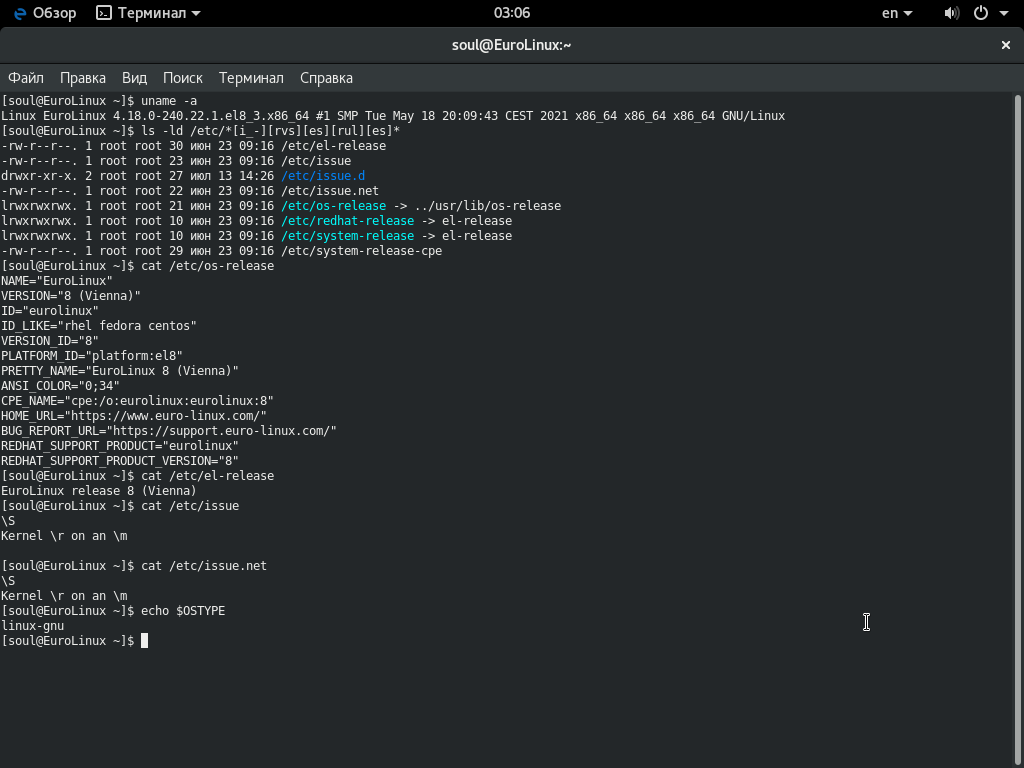1024x768 pixels.
Task: Click the /etc/system-release-cpe file name
Action: (x=362, y=251)
